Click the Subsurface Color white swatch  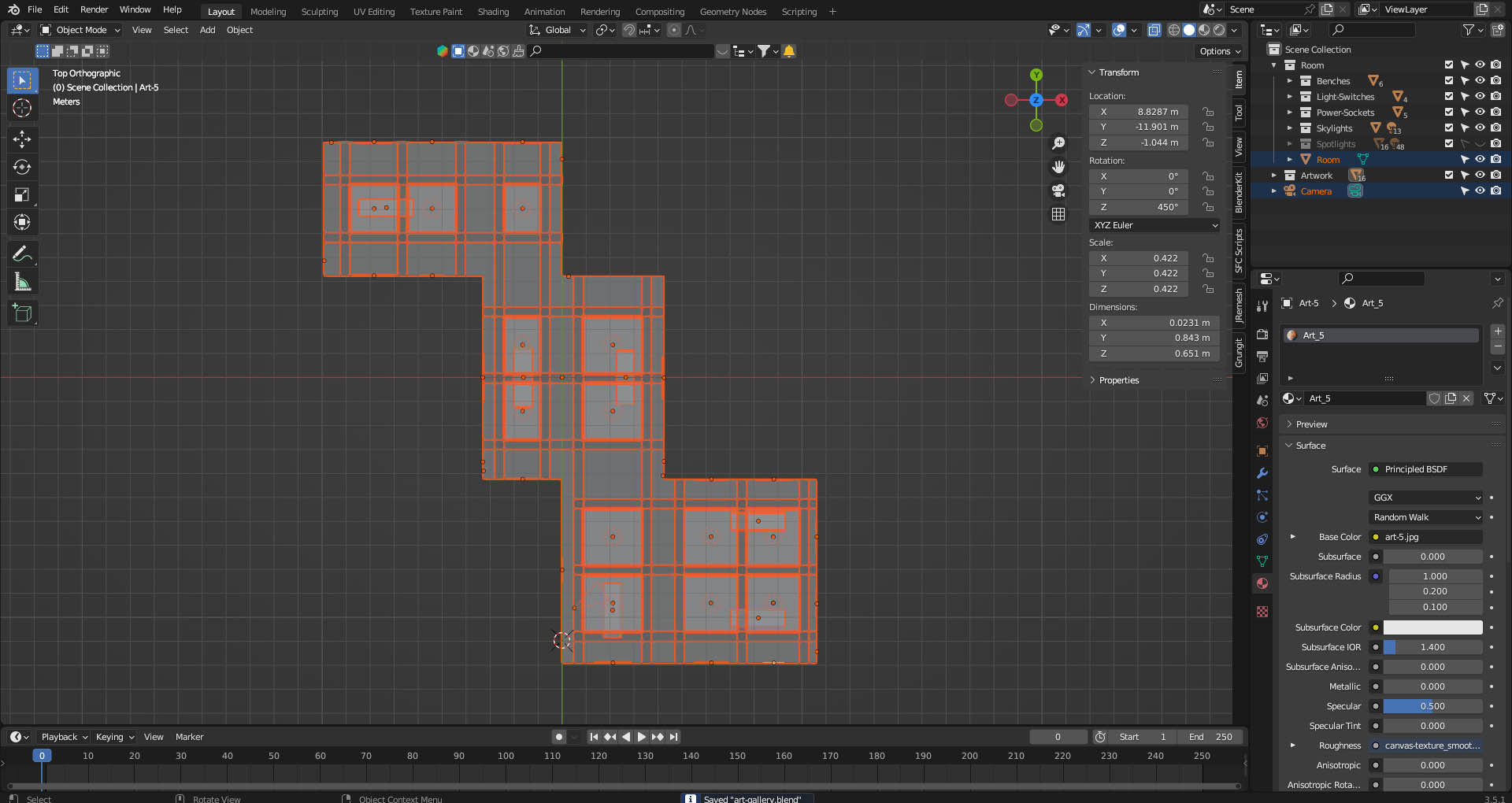point(1432,627)
